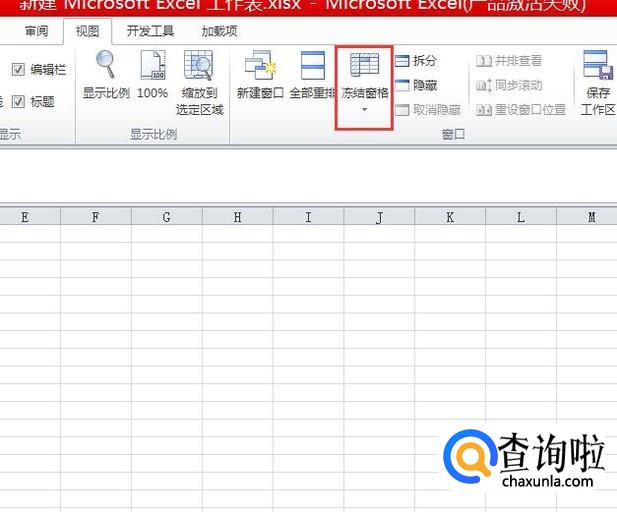Screen dimensions: 617x512
Task: Toggle Synchronous Scrolling (同步滚动)
Action: 509,85
